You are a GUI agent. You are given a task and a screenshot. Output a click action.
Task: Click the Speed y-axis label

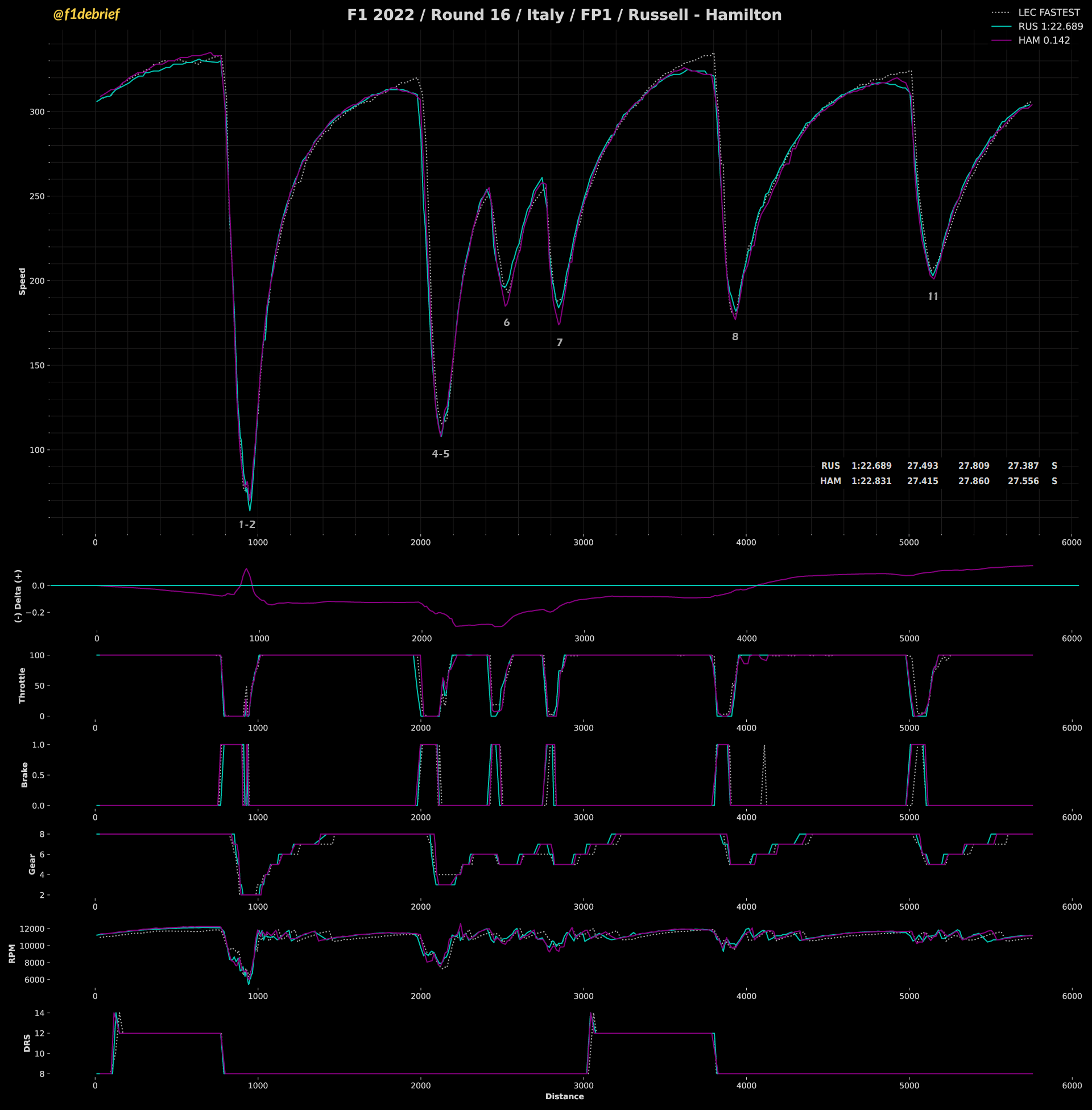coord(22,281)
